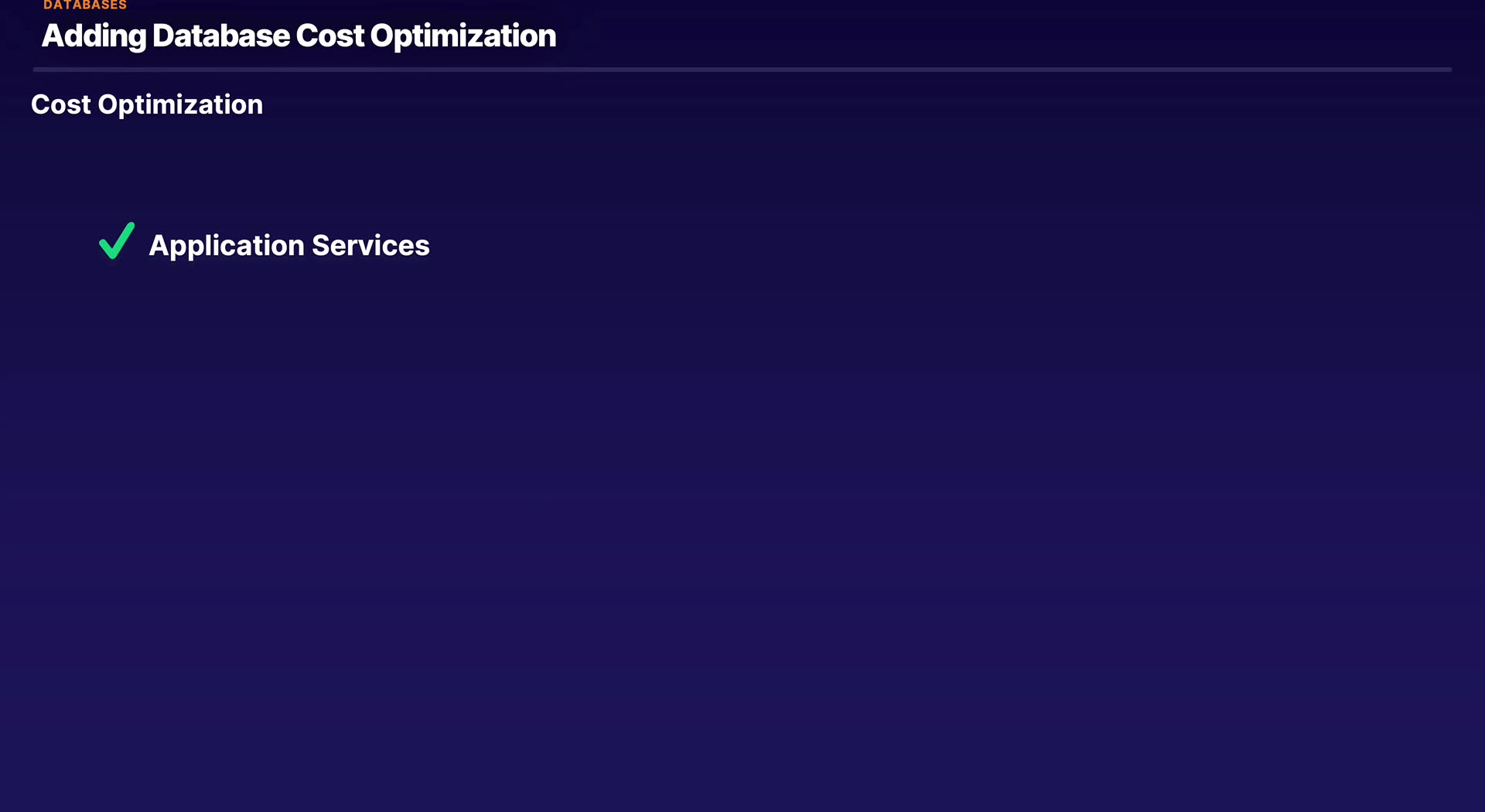This screenshot has height=812, width=1485.
Task: Click the word Cost in the main title
Action: 329,36
